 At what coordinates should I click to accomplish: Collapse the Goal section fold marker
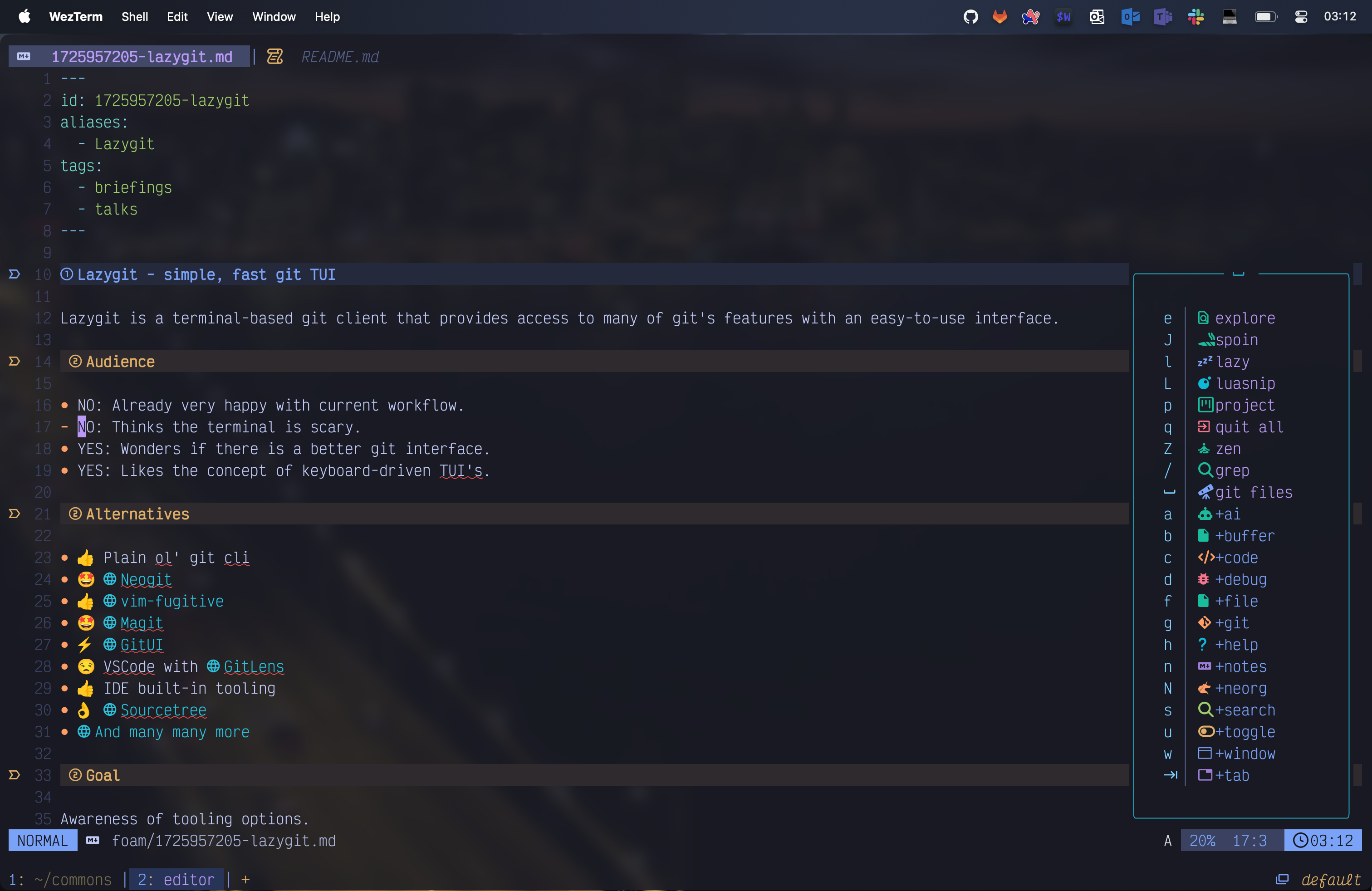pos(15,775)
